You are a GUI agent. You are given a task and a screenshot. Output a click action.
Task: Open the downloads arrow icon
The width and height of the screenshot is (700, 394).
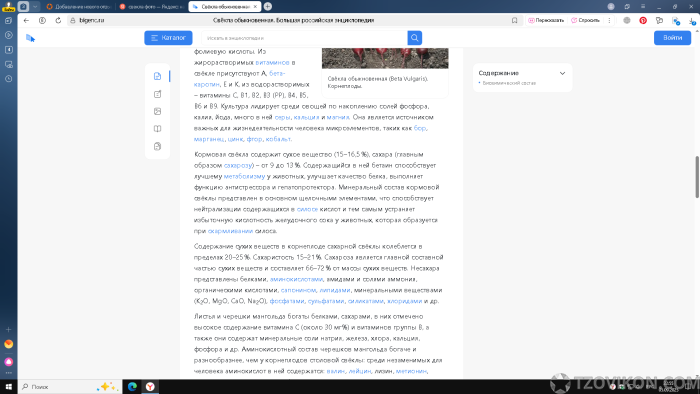click(692, 21)
